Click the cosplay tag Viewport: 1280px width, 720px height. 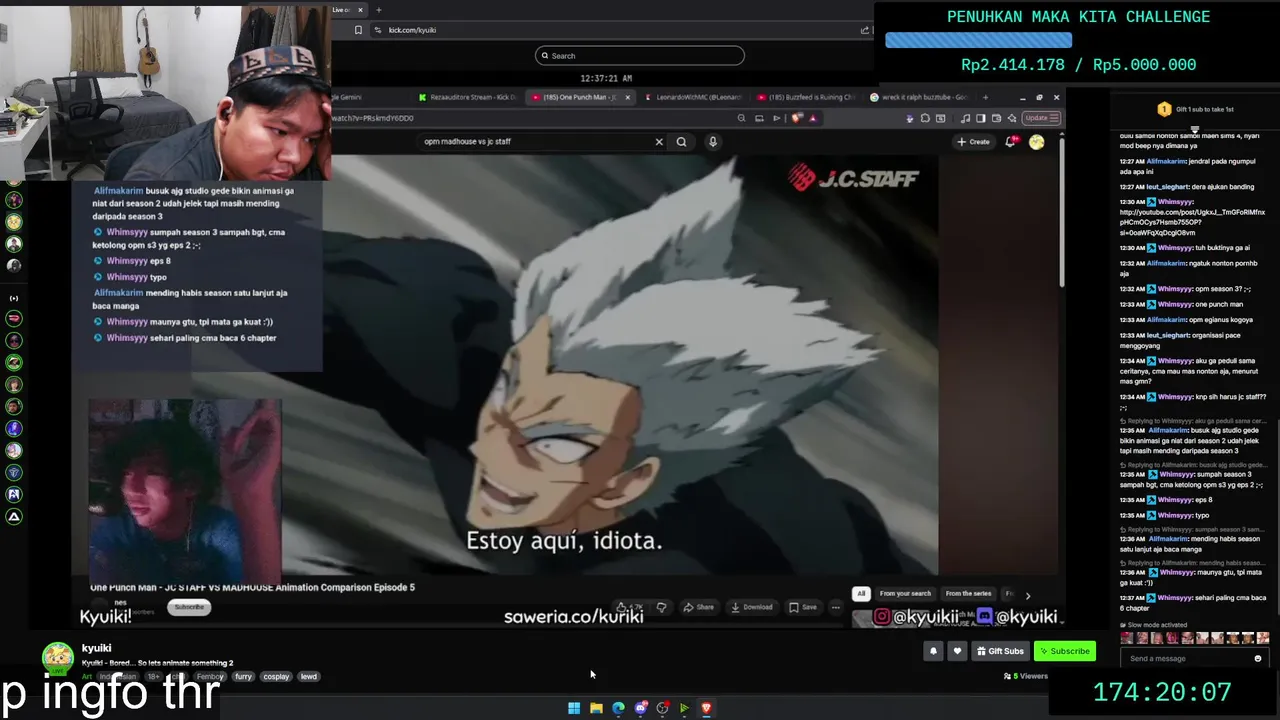pyautogui.click(x=276, y=677)
